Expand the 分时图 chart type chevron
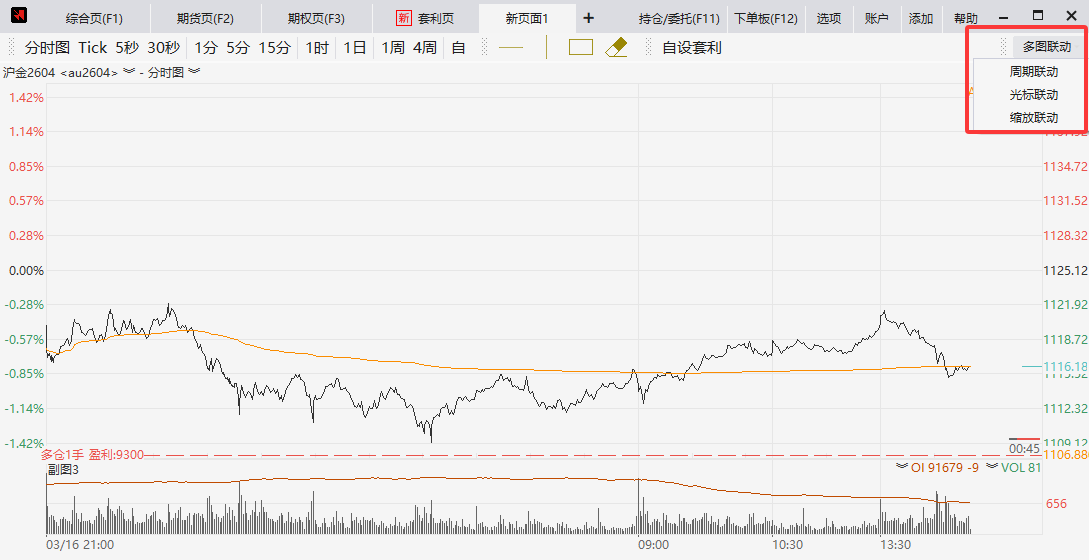1089x560 pixels. pyautogui.click(x=194, y=72)
